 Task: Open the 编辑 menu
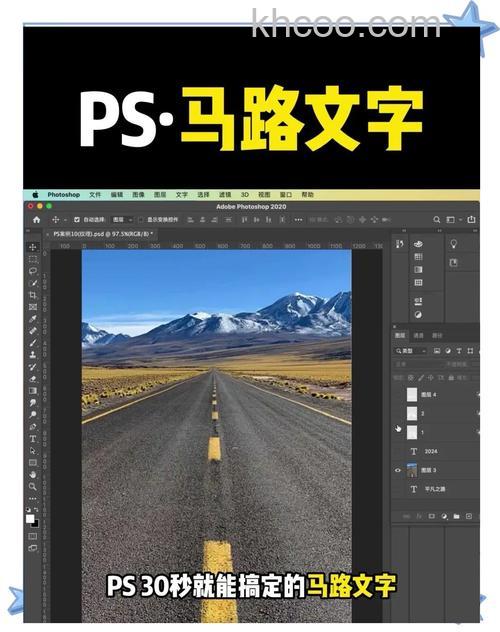coord(117,195)
